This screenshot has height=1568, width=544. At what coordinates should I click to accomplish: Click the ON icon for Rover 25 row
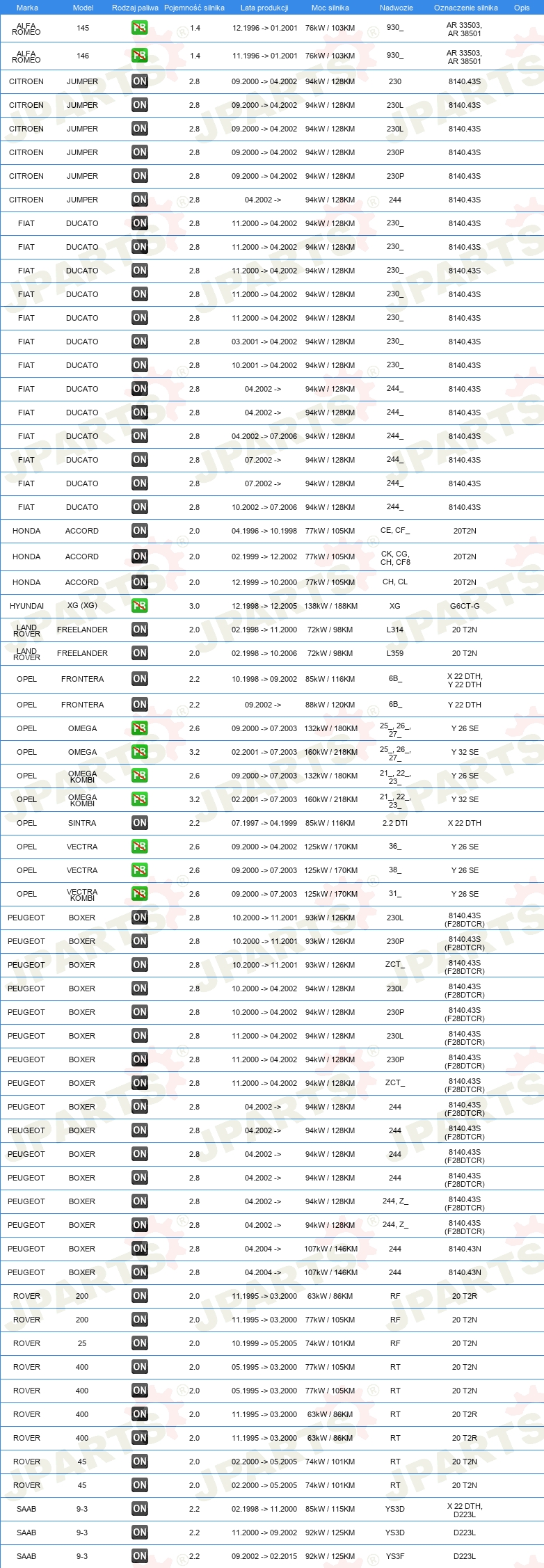click(x=139, y=1343)
